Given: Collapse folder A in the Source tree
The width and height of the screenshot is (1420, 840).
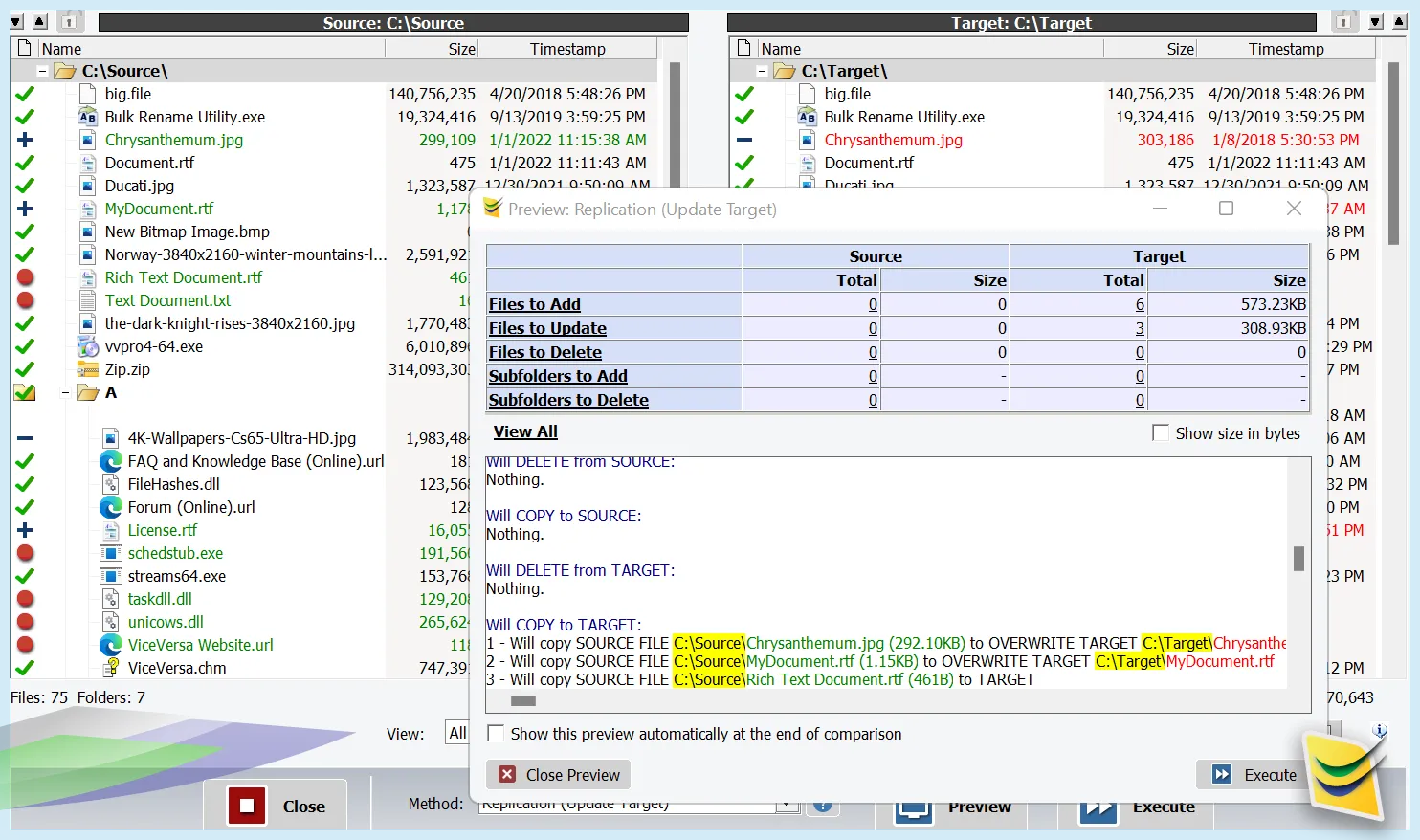Looking at the screenshot, I should point(65,392).
